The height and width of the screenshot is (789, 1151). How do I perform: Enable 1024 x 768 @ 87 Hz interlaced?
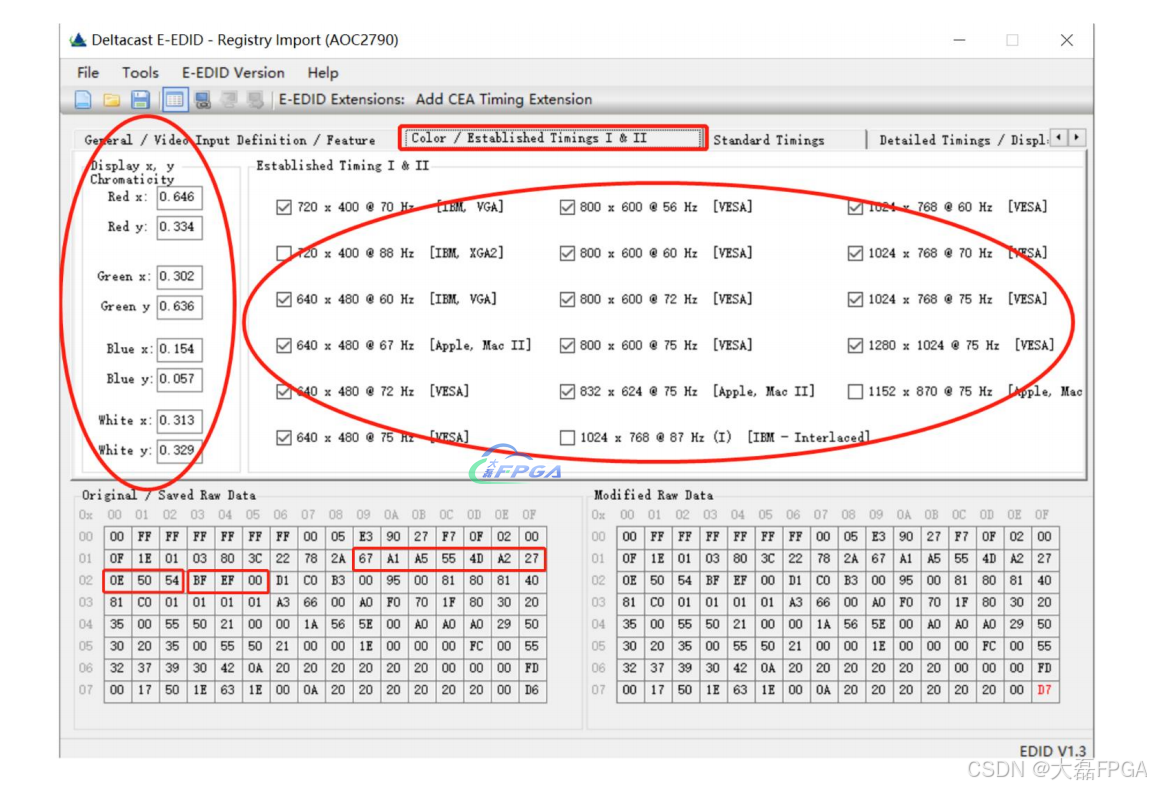[x=567, y=438]
